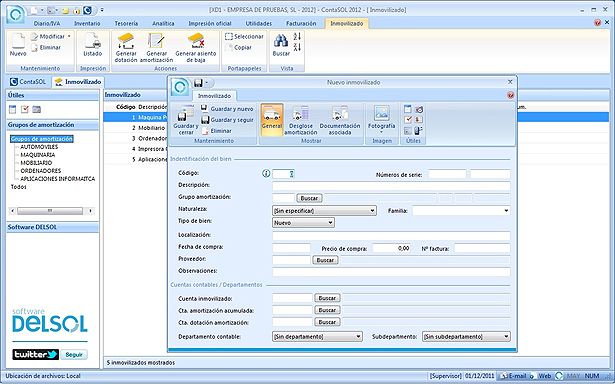Image resolution: width=615 pixels, height=384 pixels.
Task: Select AUTOMOVILES in the amortization groups tree
Action: pos(39,147)
